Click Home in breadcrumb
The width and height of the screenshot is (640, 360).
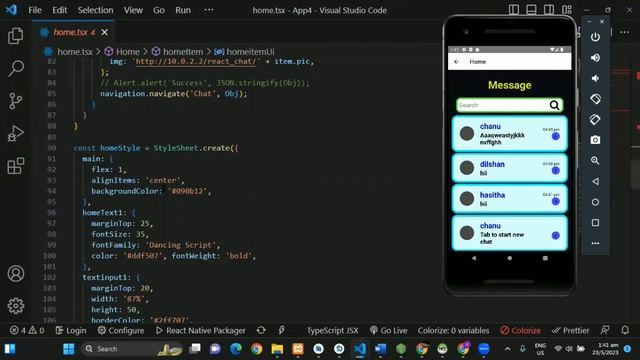click(x=127, y=52)
